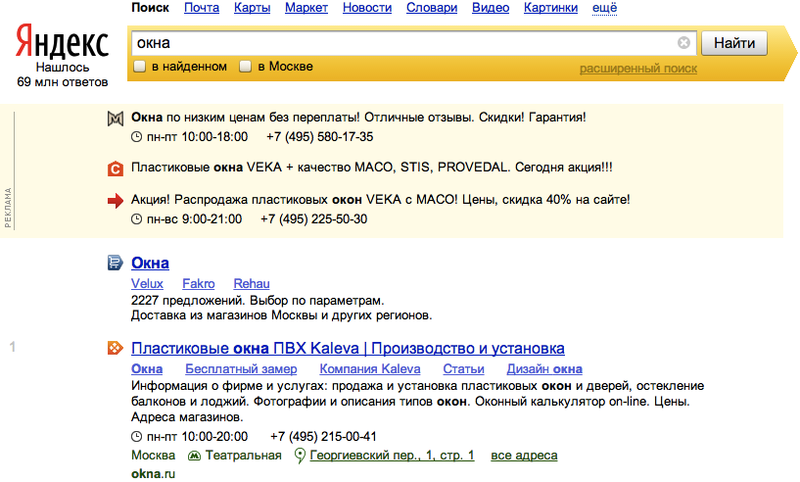The width and height of the screenshot is (800, 482).
Task: Click the '69 млн ответов' result count text
Action: click(62, 82)
